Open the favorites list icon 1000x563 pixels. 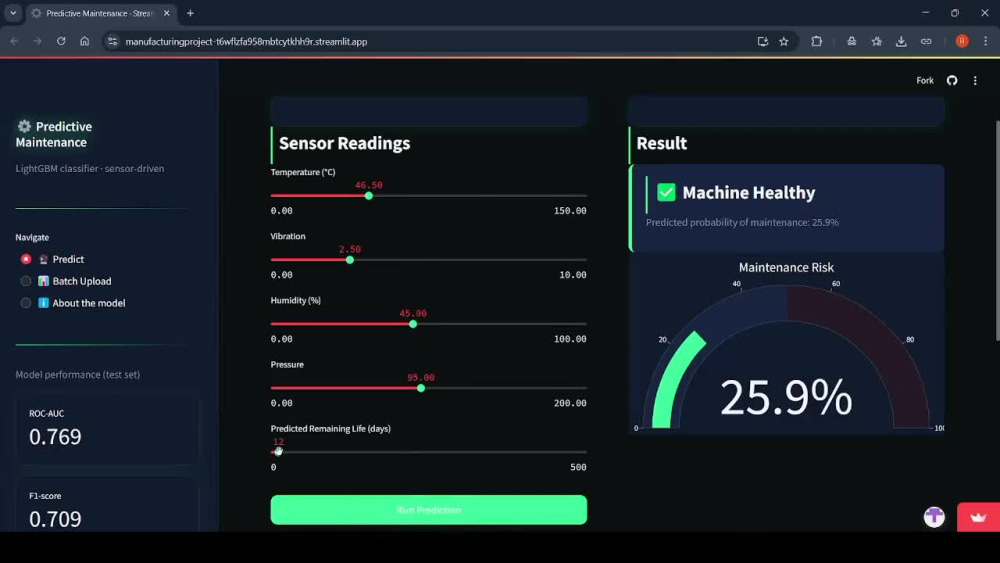pos(877,41)
